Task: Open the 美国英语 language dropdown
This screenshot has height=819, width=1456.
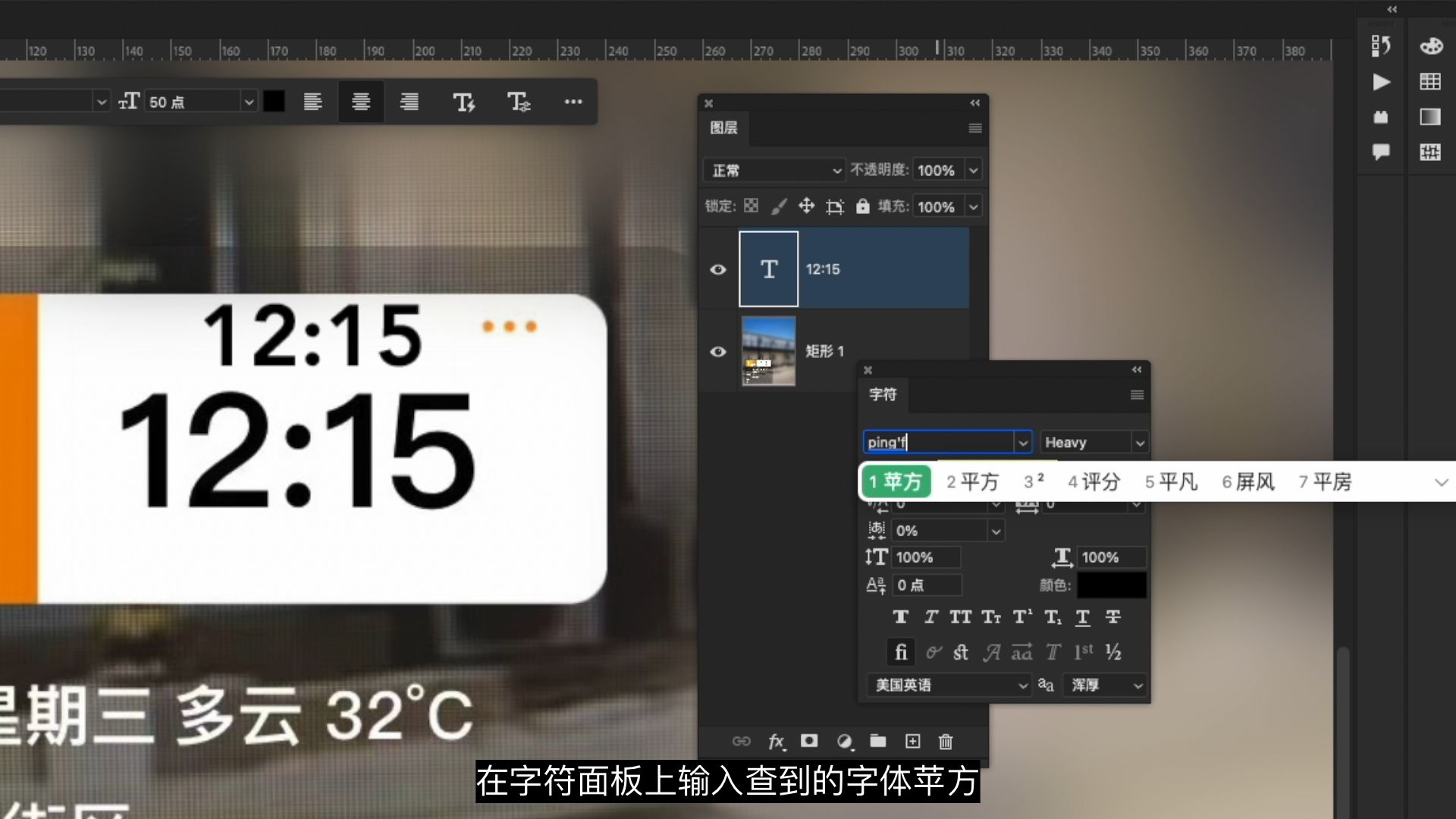Action: tap(948, 685)
